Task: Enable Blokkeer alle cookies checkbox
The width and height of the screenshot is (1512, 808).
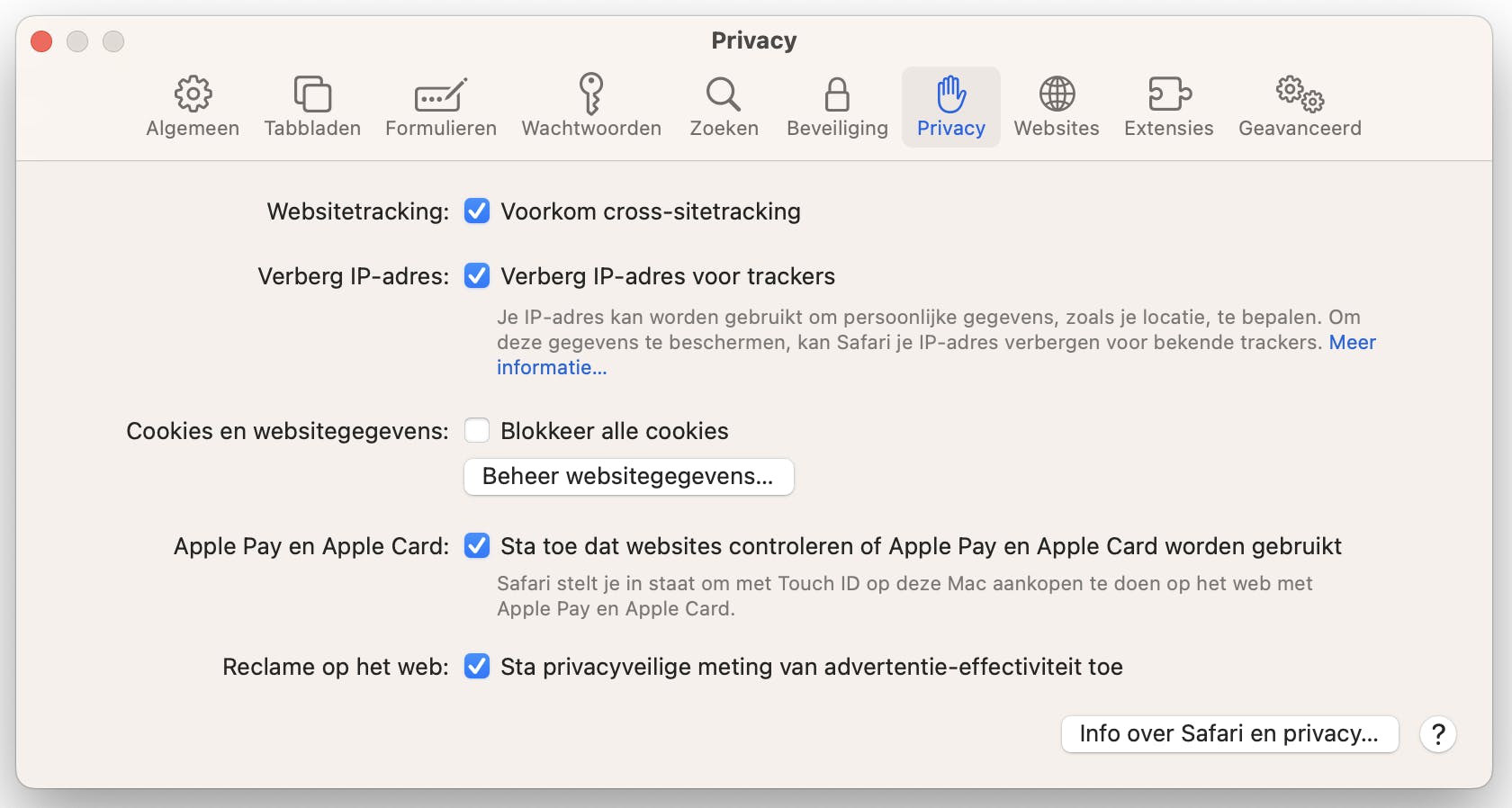Action: (477, 431)
